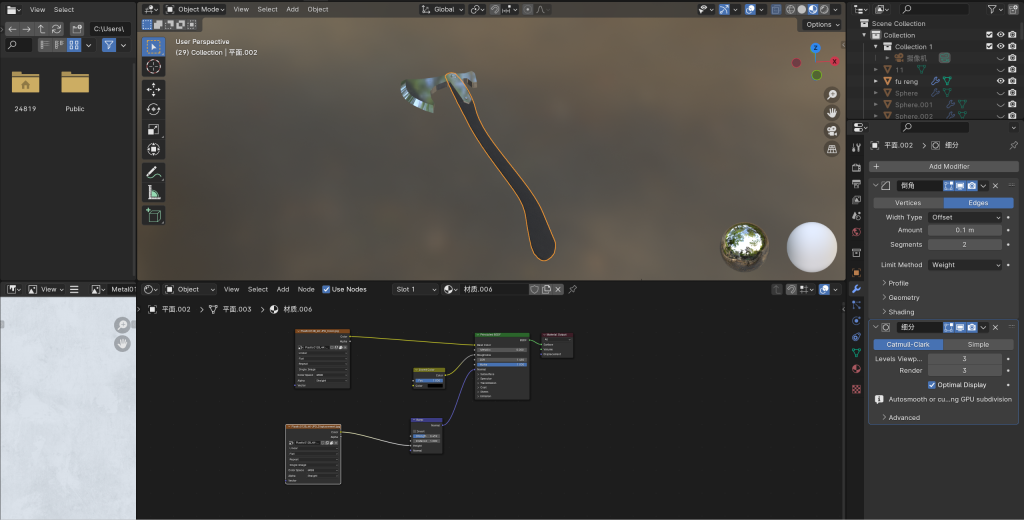Expand the Geometry section of bevel modifier
This screenshot has width=1024, height=520.
pos(900,297)
